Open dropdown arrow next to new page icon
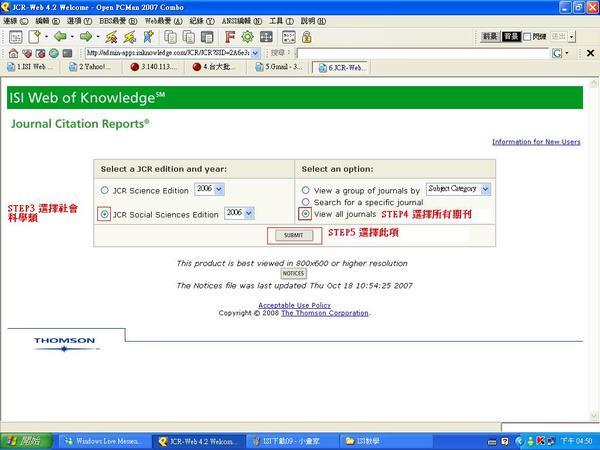The image size is (600, 450). (x=46, y=37)
